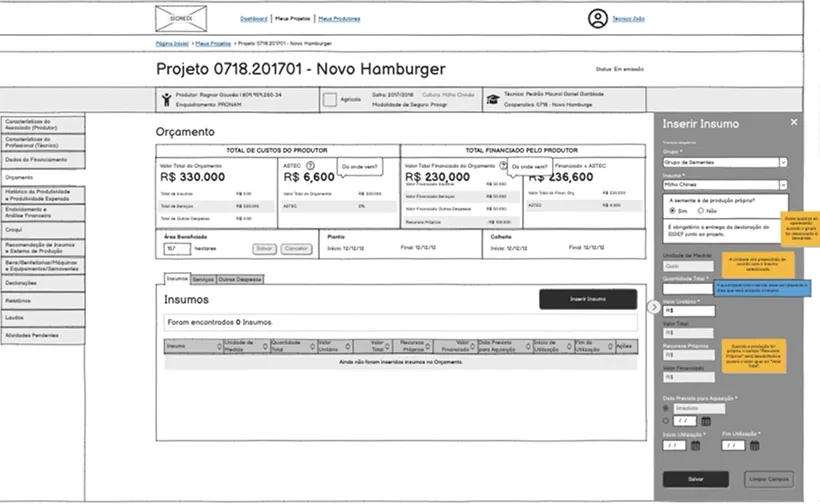The height and width of the screenshot is (504, 820).
Task: Open the Grupo dropdown
Action: pos(725,163)
